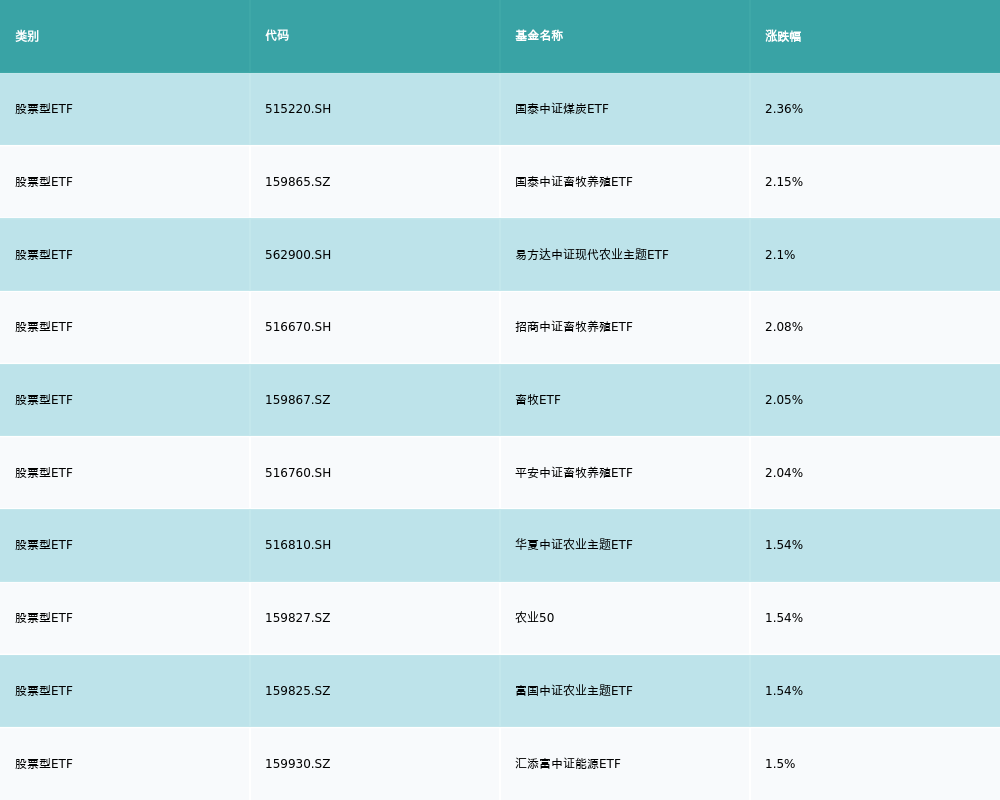Click fund name 富国中证农业主题ETF
This screenshot has width=1000, height=800.
coord(574,691)
